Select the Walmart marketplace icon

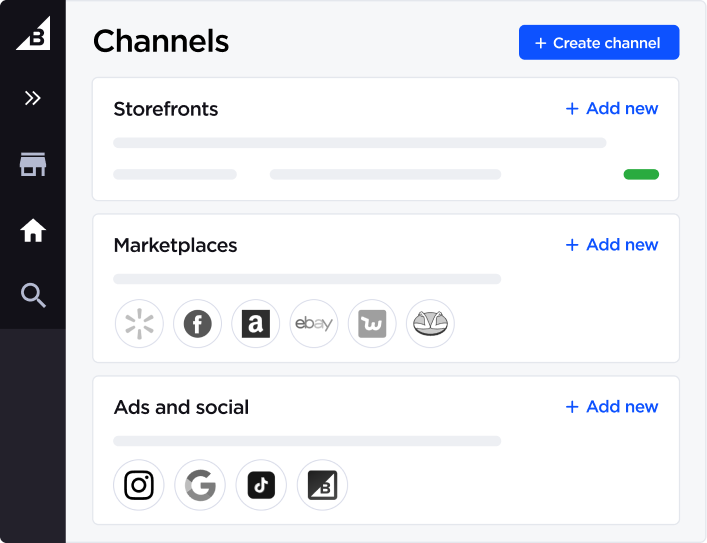click(139, 323)
